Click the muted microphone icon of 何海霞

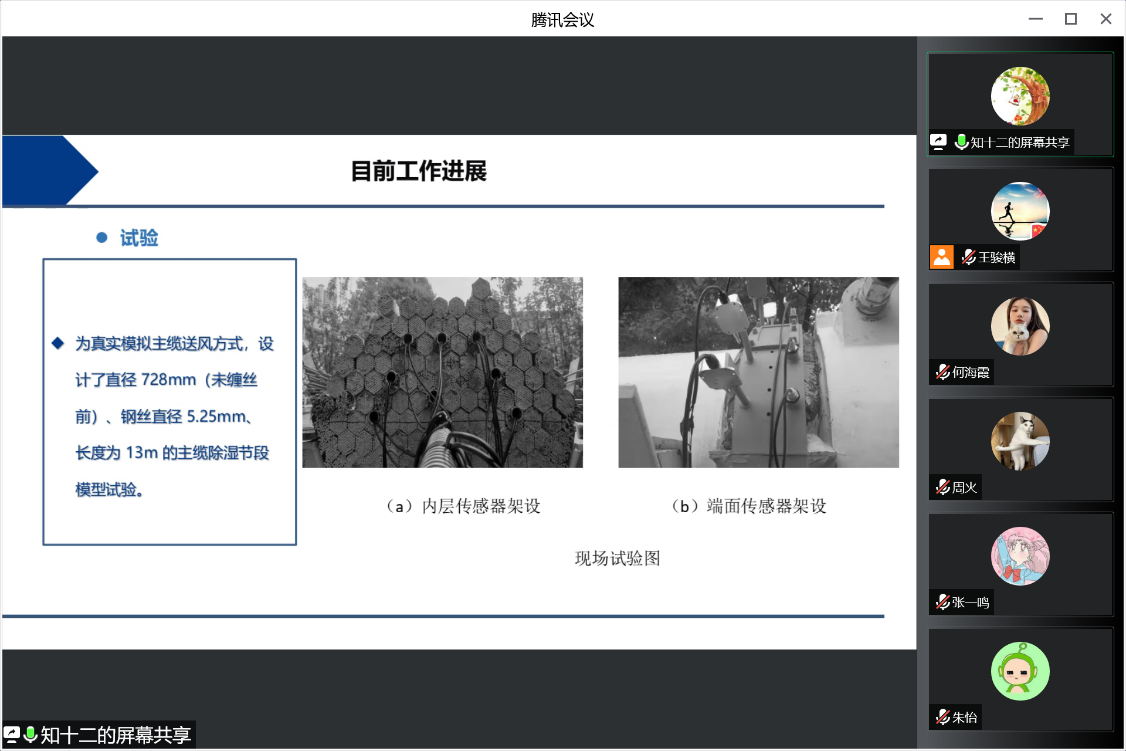point(942,372)
